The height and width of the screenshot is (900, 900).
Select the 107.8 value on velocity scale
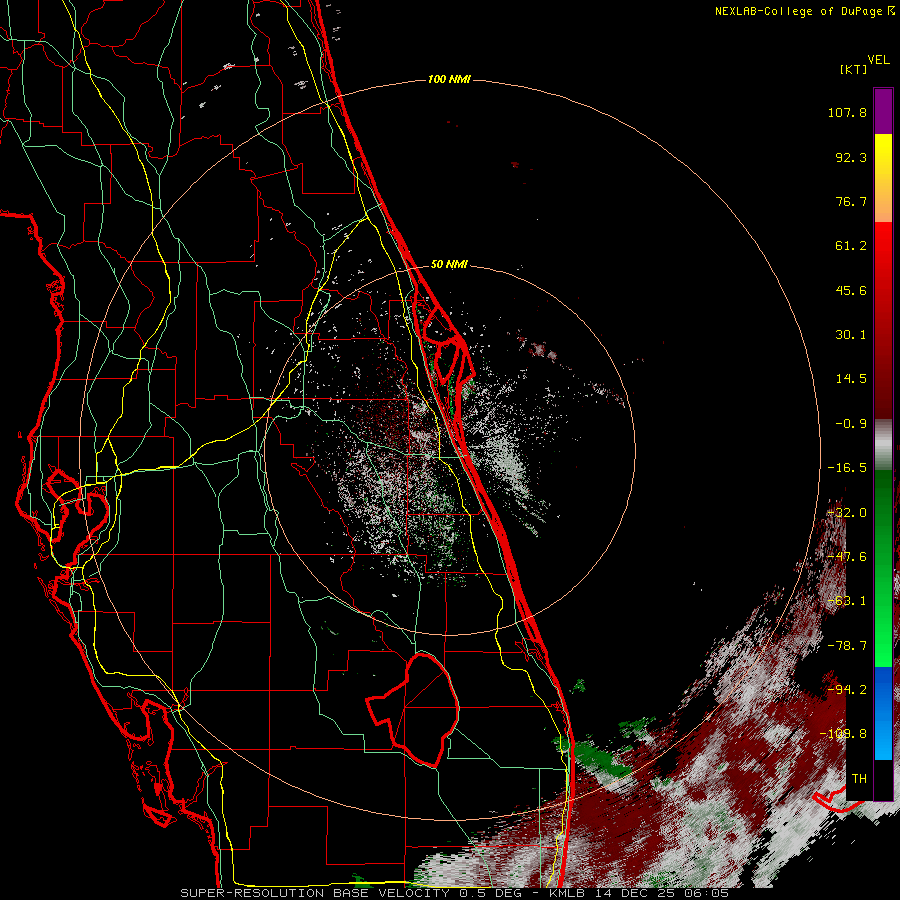tap(847, 112)
